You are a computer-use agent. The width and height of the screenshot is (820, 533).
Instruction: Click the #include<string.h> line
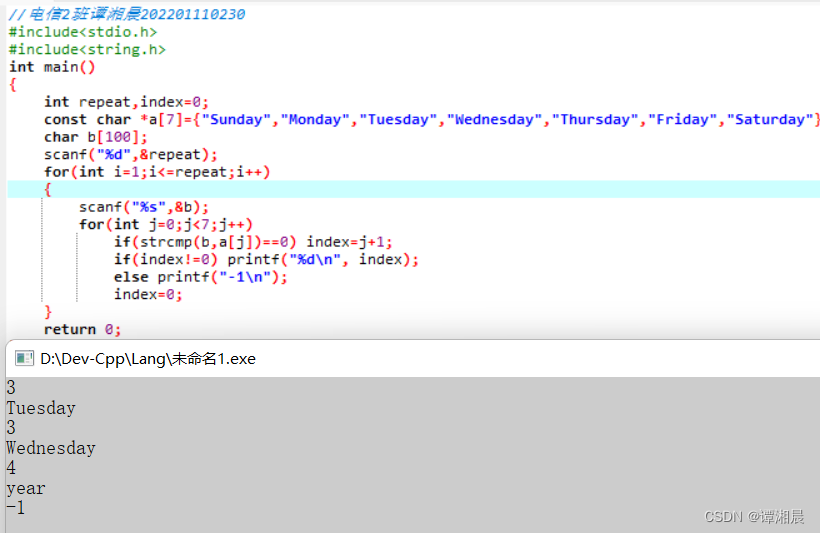(x=87, y=50)
